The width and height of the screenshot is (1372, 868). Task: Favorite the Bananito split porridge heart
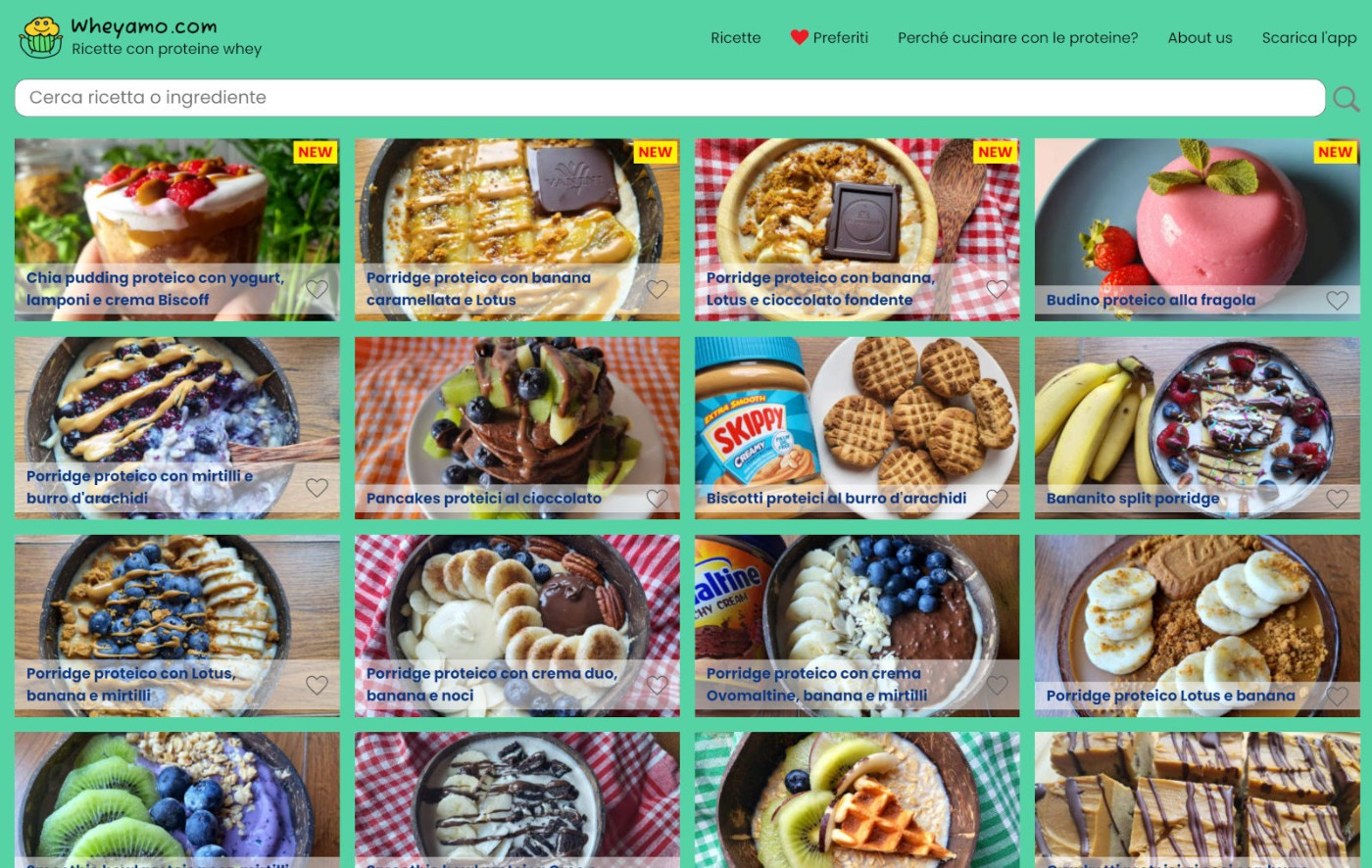point(1337,498)
